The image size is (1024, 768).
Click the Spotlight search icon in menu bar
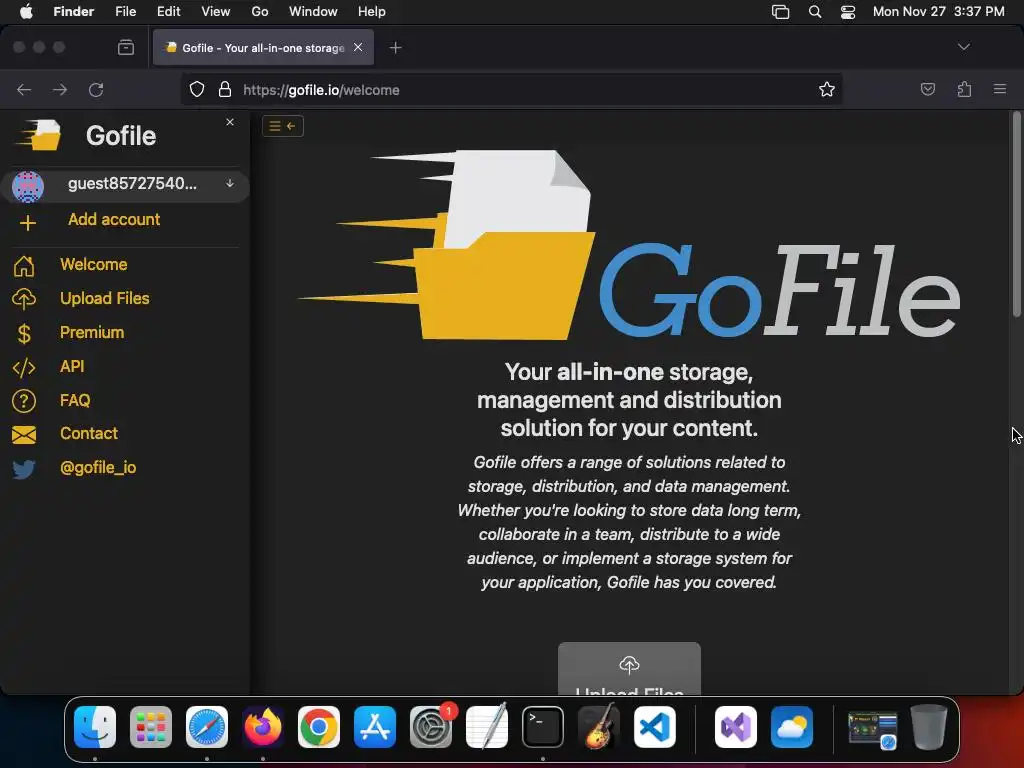click(x=815, y=12)
